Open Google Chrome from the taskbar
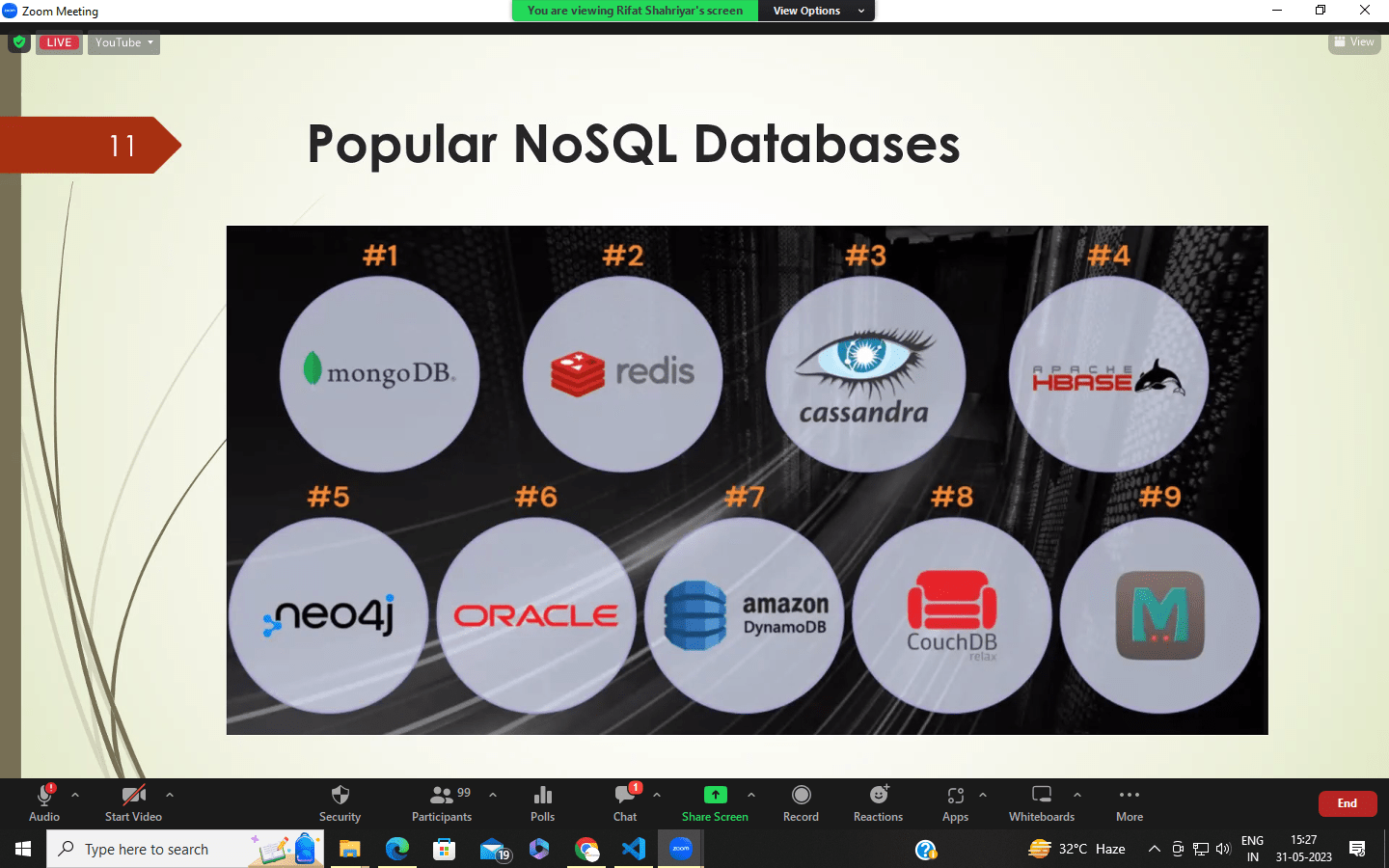Image resolution: width=1389 pixels, height=868 pixels. 586,849
